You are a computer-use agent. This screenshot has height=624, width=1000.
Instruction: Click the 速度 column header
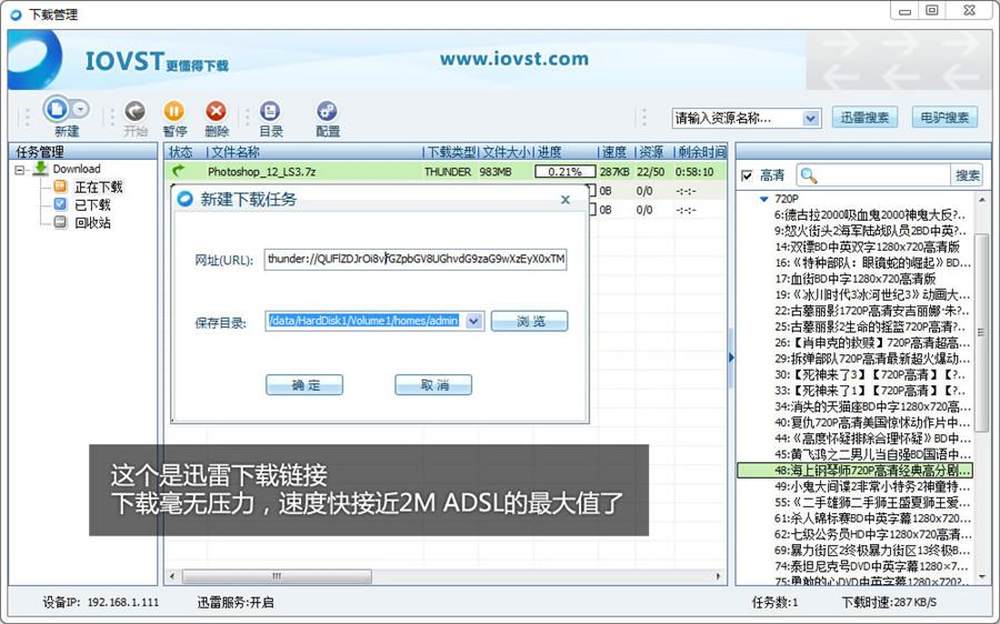click(x=615, y=152)
